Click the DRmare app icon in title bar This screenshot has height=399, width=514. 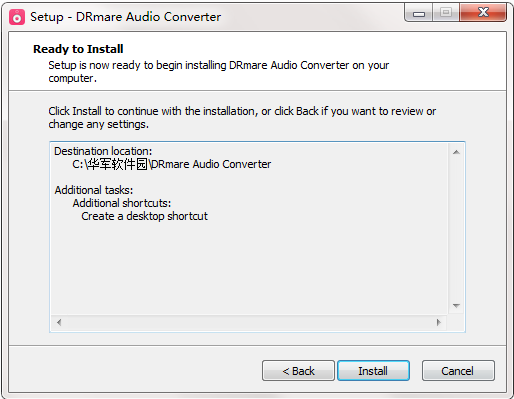(17, 17)
